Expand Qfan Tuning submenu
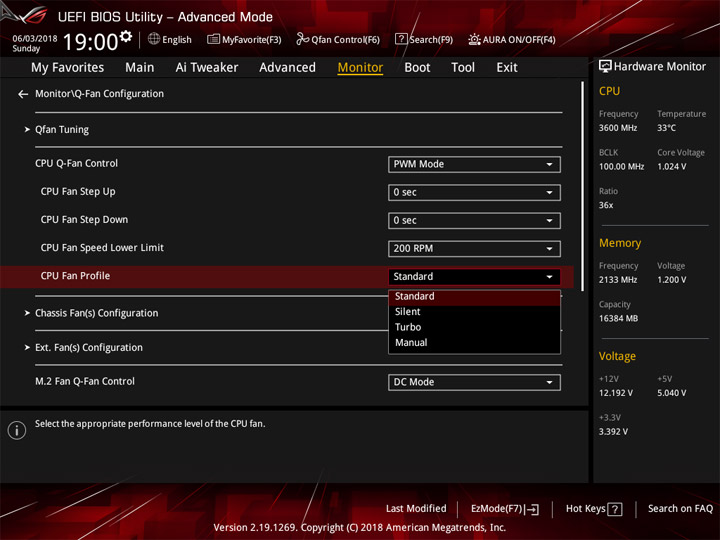The width and height of the screenshot is (720, 540). (62, 129)
